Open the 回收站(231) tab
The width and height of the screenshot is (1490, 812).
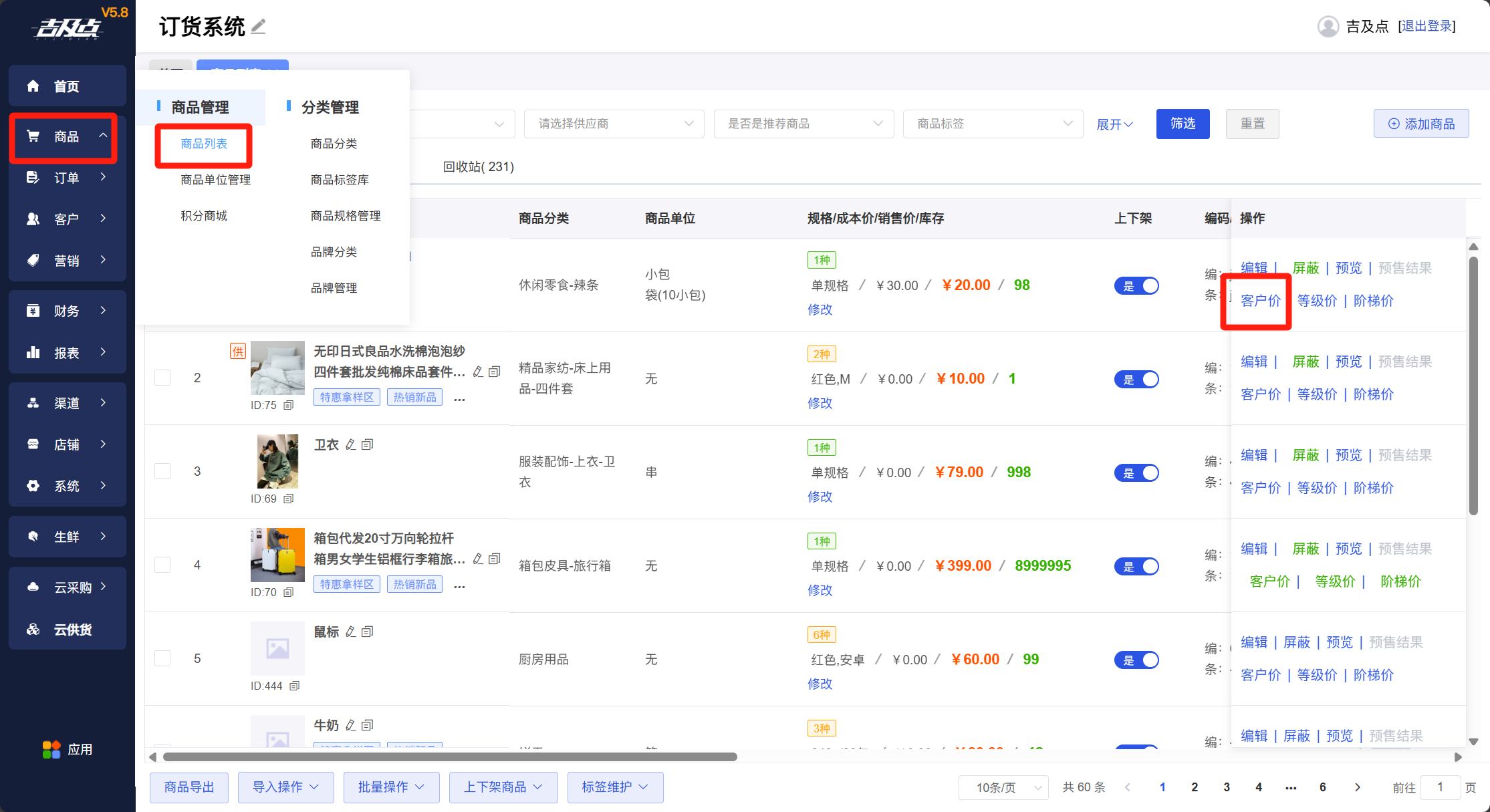pos(478,166)
